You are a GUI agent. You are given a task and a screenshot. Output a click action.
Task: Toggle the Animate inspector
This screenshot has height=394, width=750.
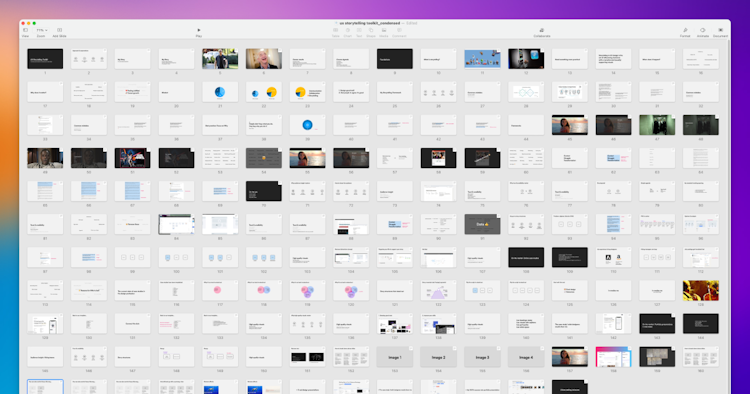point(703,32)
